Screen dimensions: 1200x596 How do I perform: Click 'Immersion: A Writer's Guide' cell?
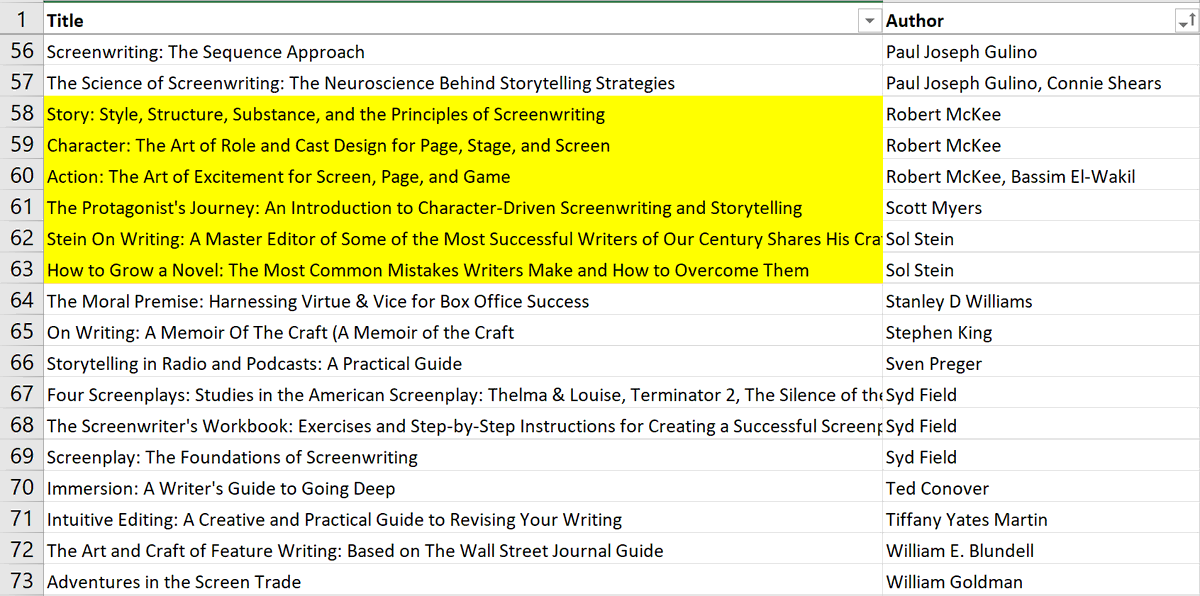463,488
